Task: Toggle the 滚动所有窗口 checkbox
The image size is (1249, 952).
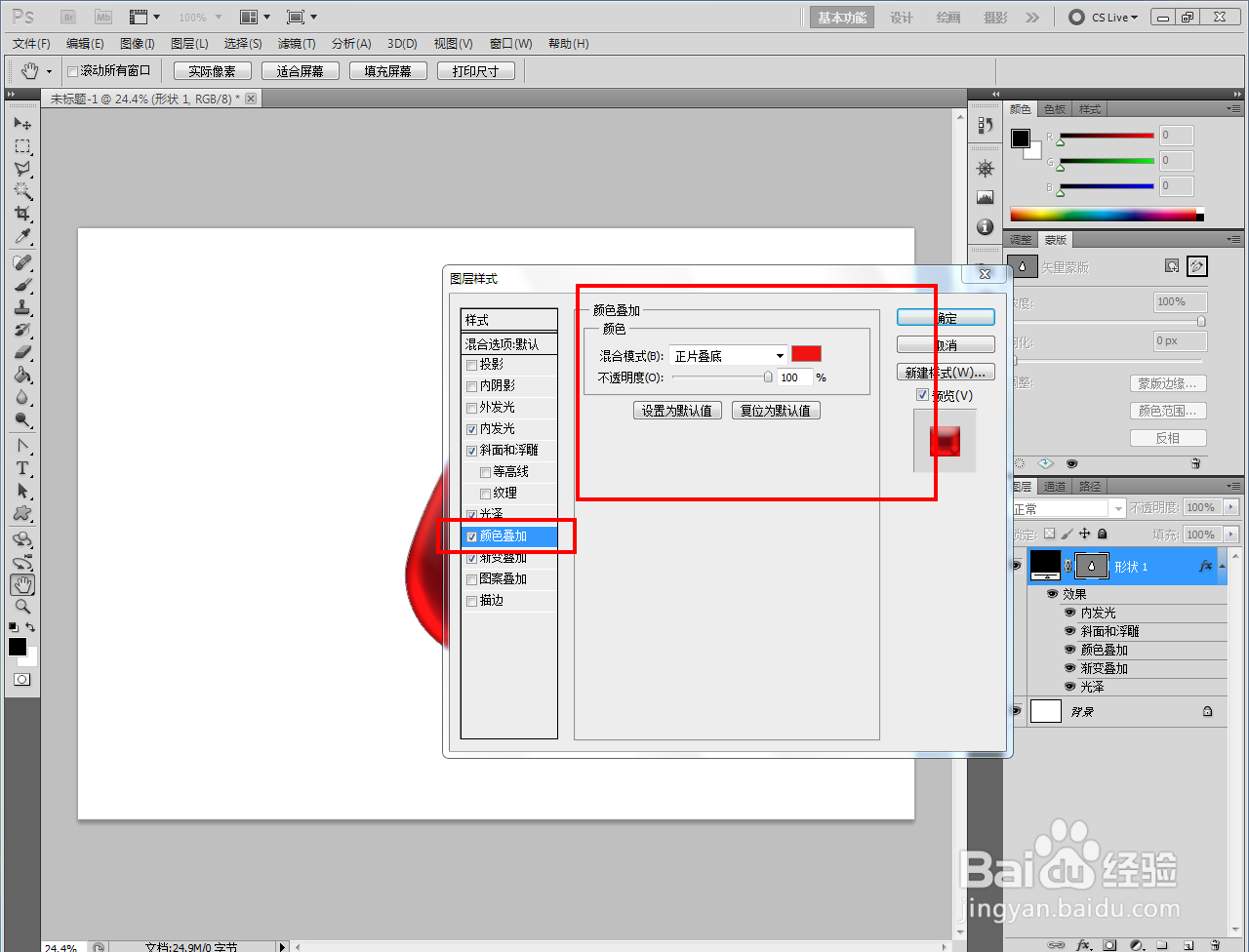Action: [72, 71]
